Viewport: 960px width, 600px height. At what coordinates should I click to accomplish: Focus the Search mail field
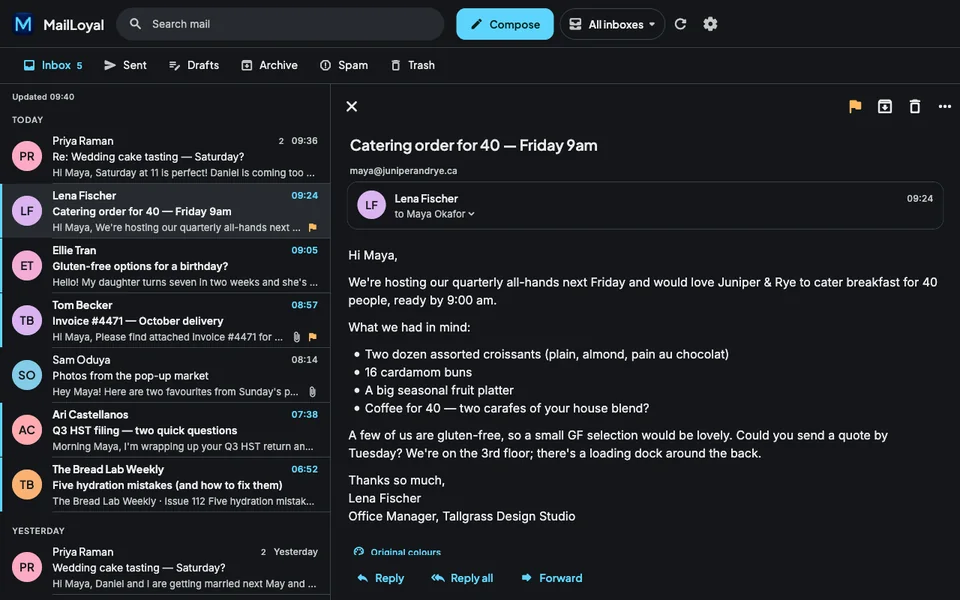[x=280, y=24]
